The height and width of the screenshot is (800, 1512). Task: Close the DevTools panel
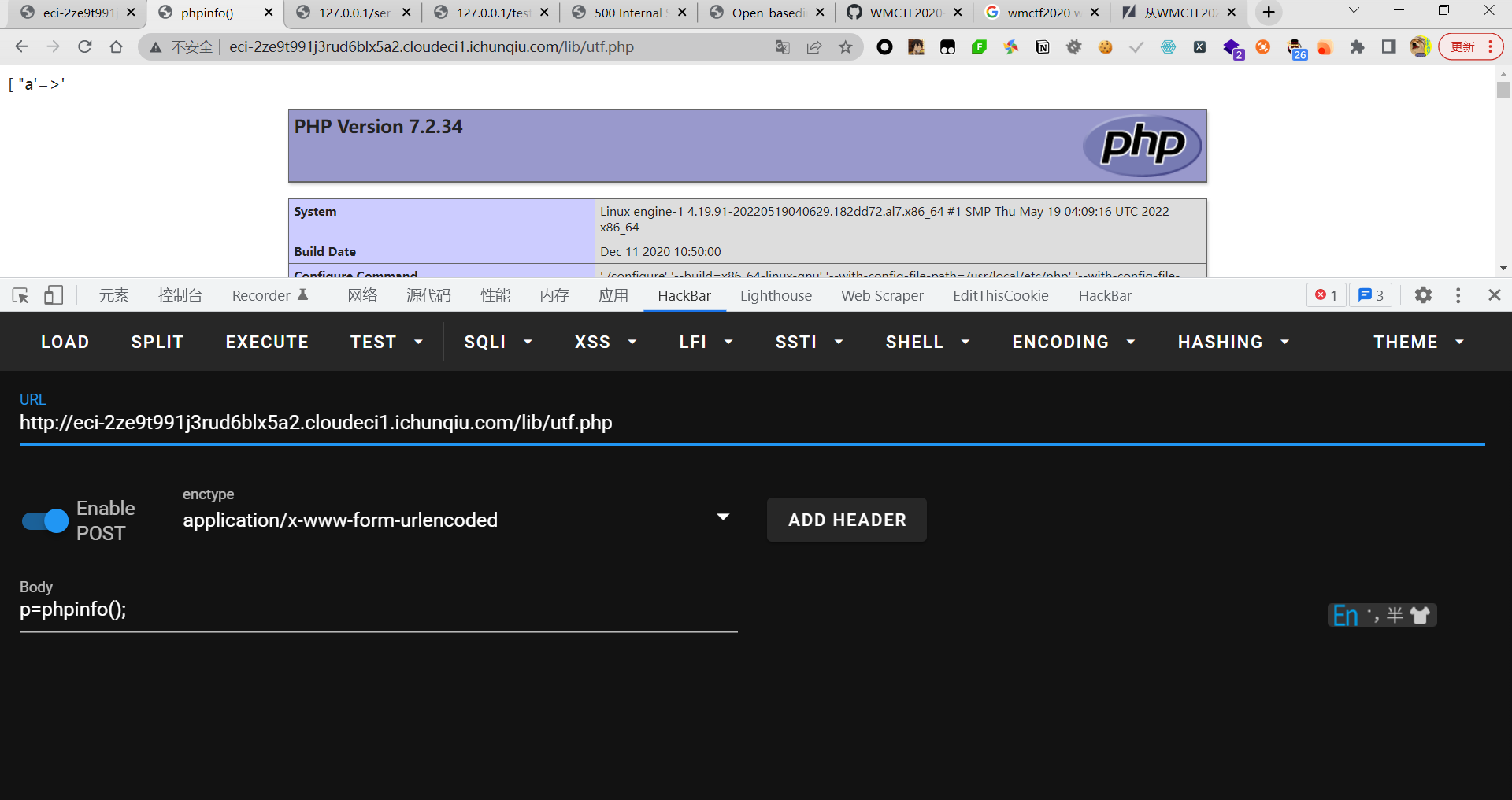pyautogui.click(x=1495, y=295)
